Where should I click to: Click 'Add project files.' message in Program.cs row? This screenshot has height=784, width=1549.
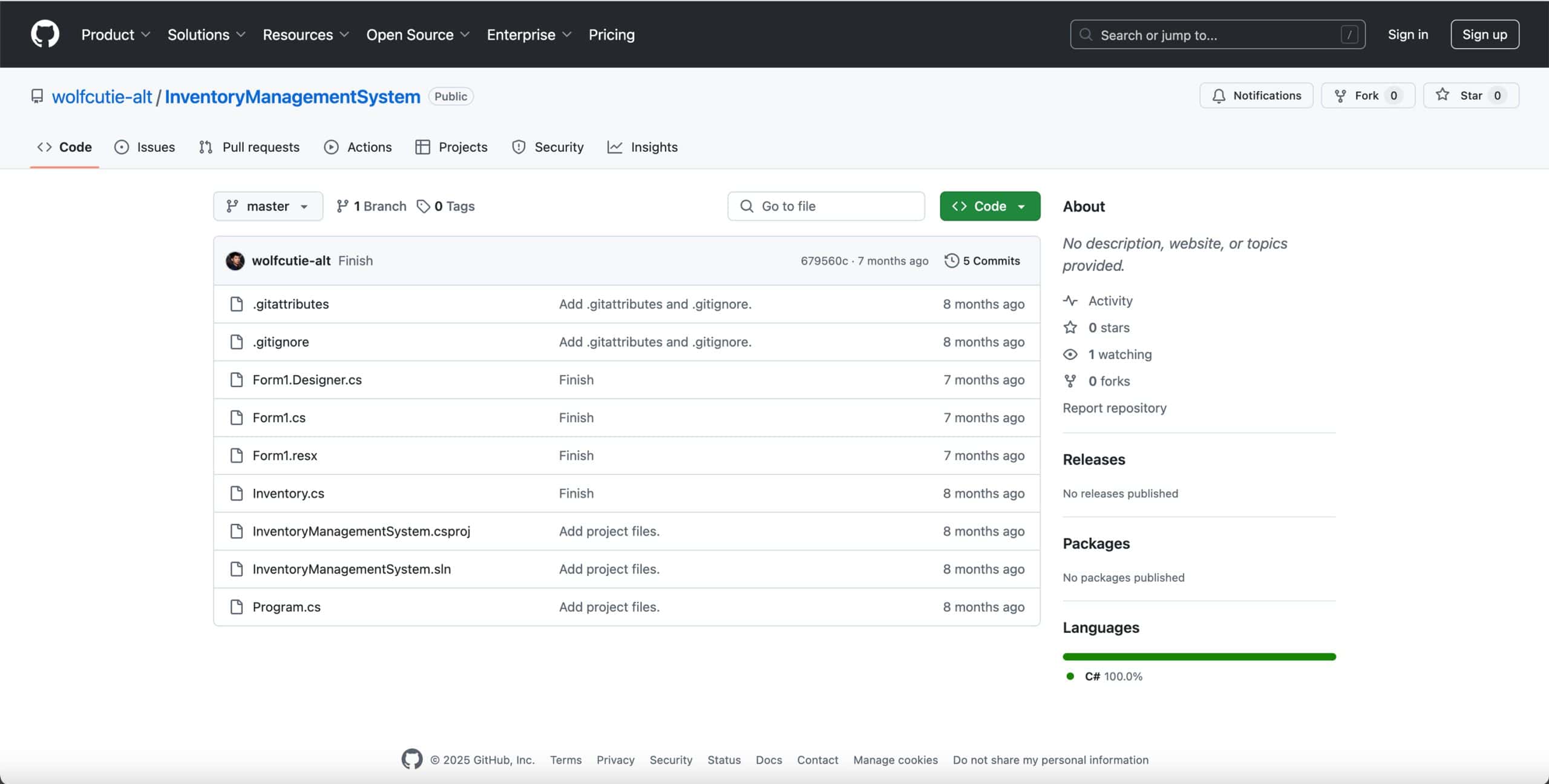pos(609,607)
